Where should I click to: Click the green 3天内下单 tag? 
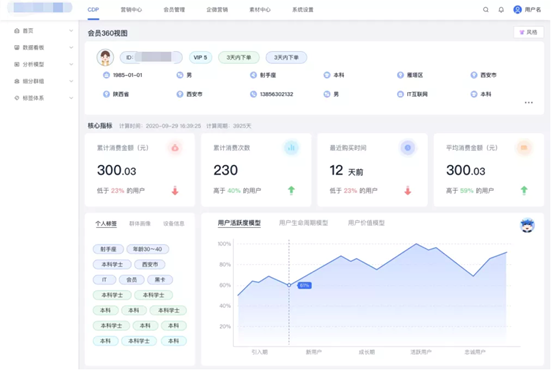pyautogui.click(x=239, y=58)
